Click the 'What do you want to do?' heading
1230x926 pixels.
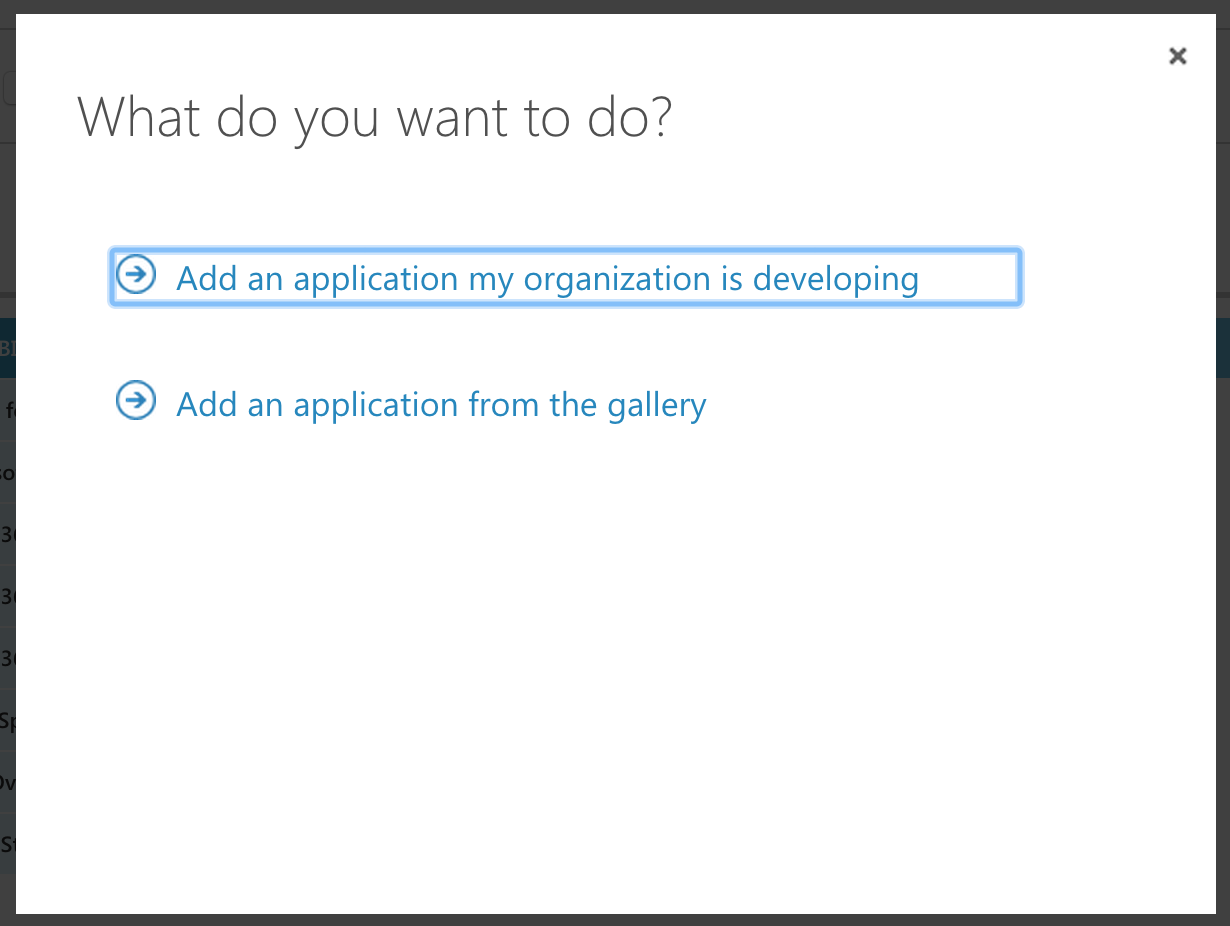point(375,119)
